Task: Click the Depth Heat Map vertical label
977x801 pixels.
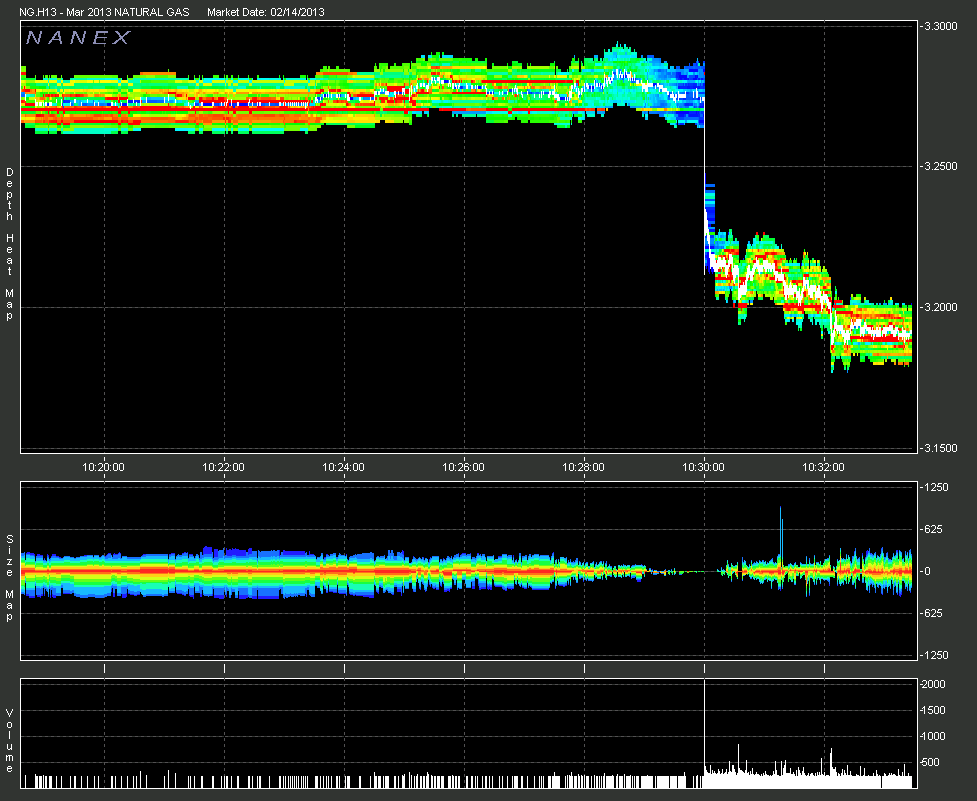Action: 9,244
